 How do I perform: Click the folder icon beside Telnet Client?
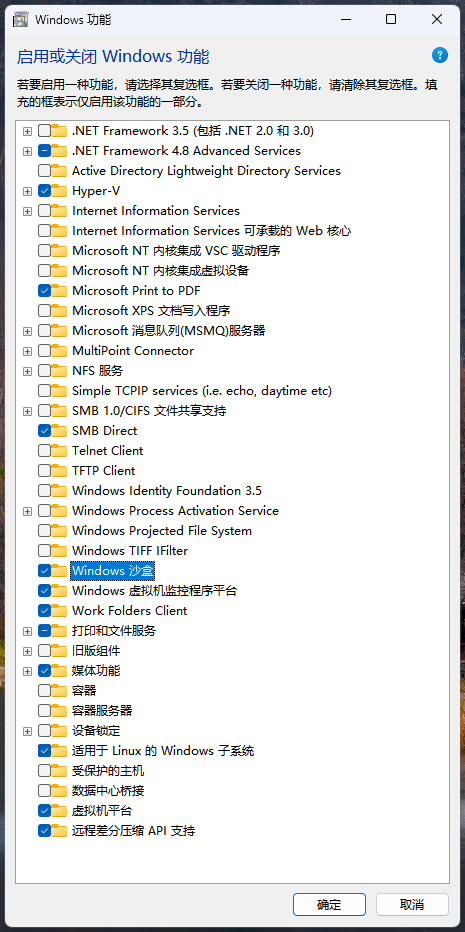pyautogui.click(x=59, y=451)
